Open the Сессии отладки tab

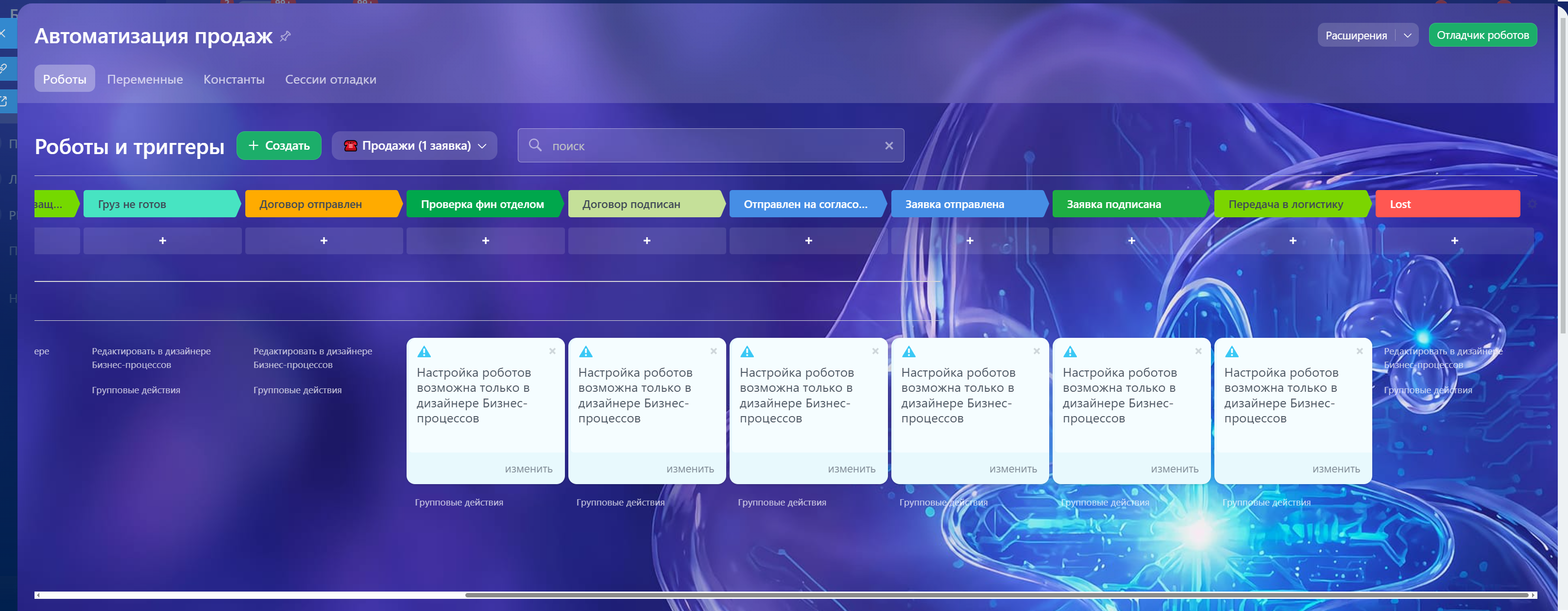330,79
